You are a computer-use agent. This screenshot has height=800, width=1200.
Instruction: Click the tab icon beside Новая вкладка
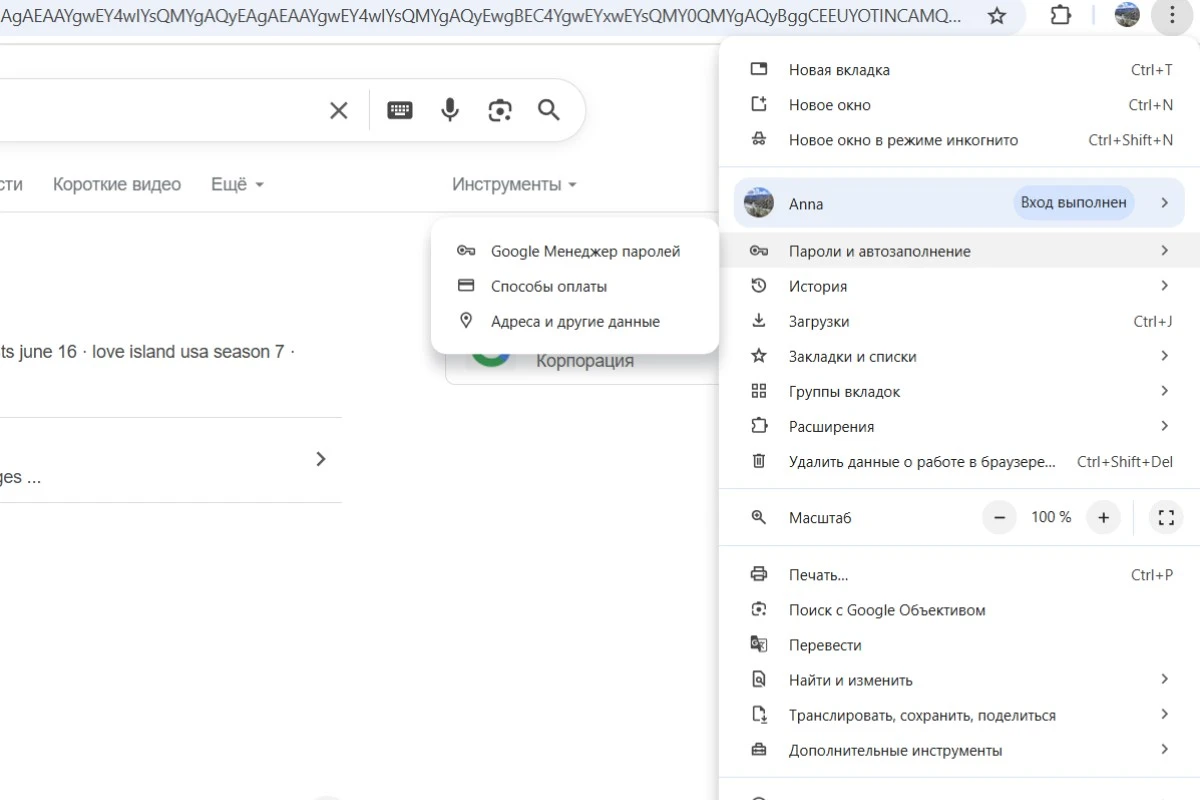pyautogui.click(x=759, y=69)
